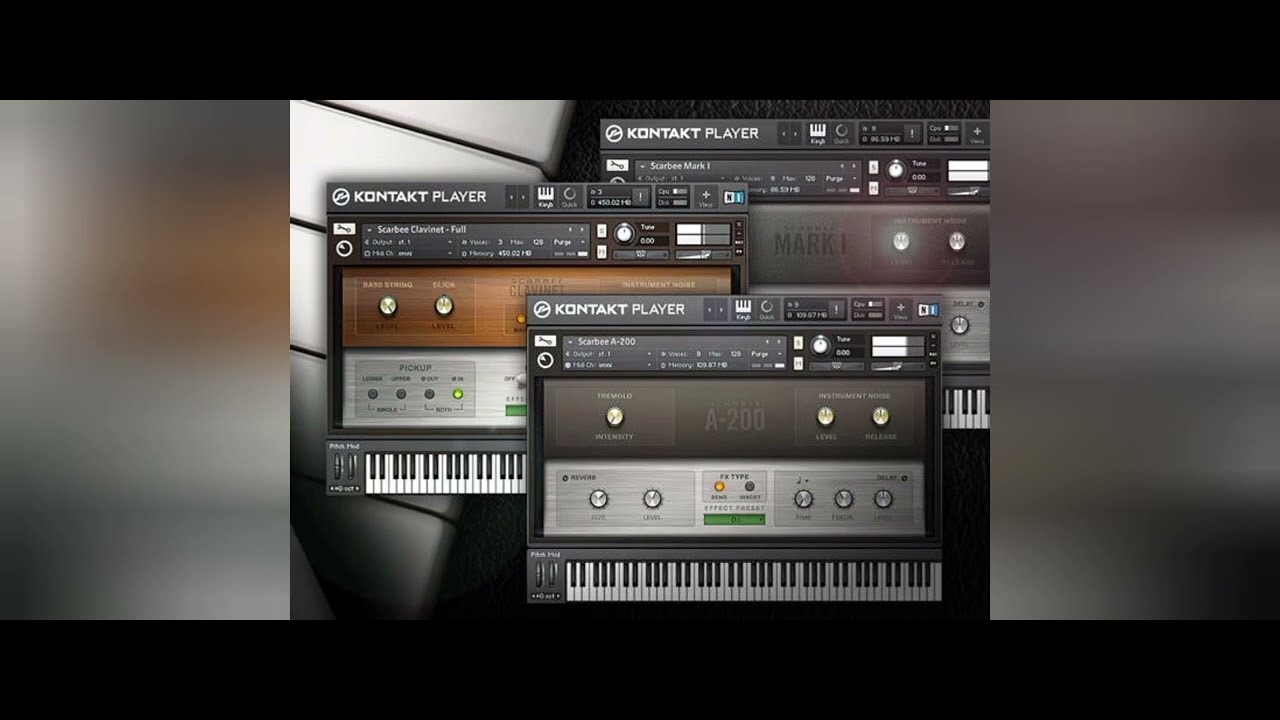Click the pitch wheel beside the A-200 keyboard
The image size is (1280, 720).
click(x=540, y=575)
